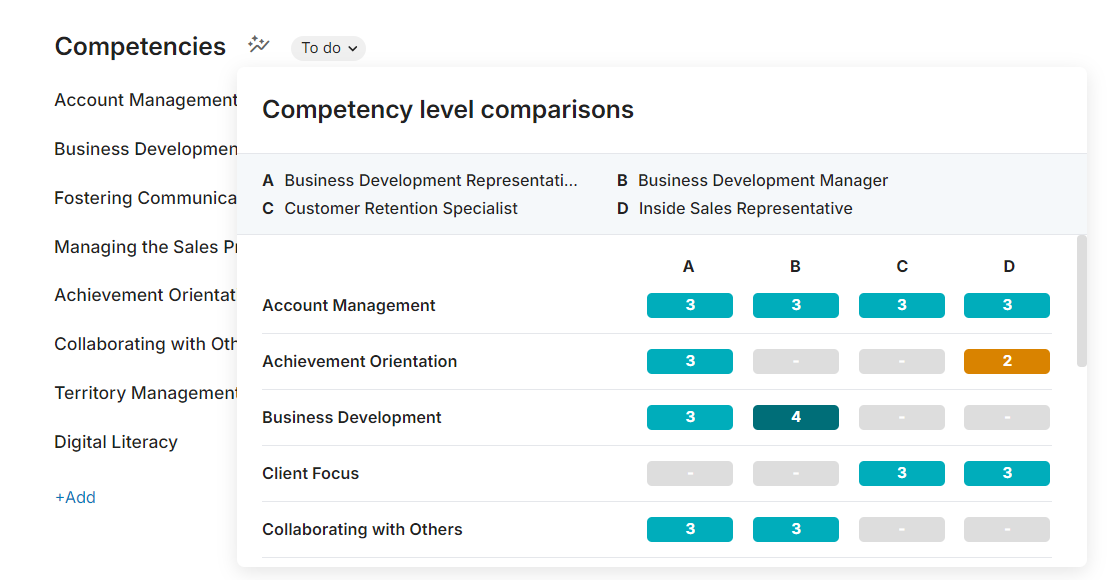Click the Competency level comparisons panel title
The height and width of the screenshot is (580, 1109).
[447, 110]
